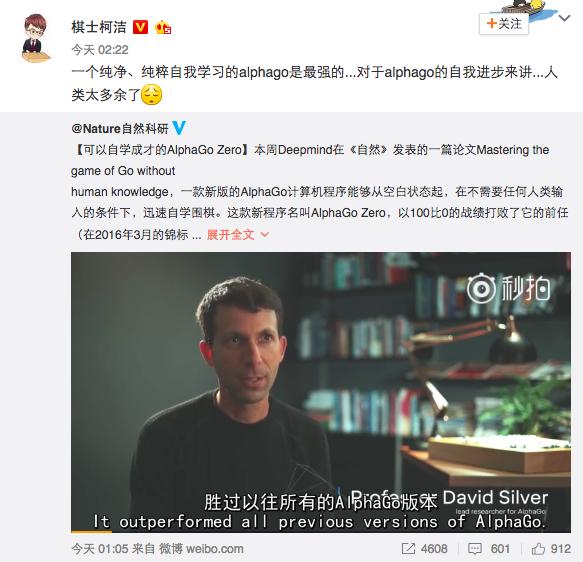Screen dimensions: 583x562
Task: Click the crown membership badge icon
Action: point(163,28)
